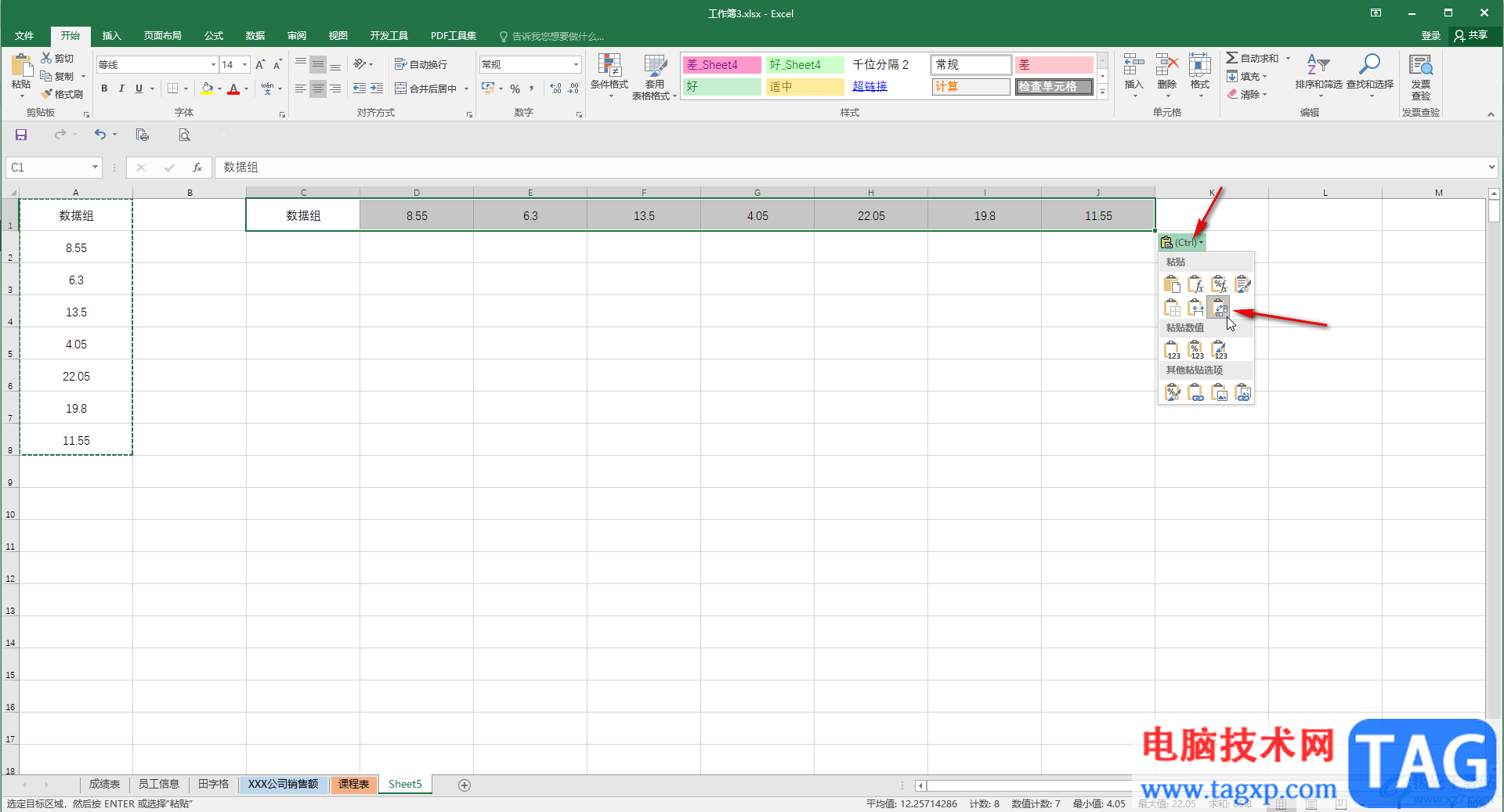Pick Formulas and Number Formatting paste
The height and width of the screenshot is (812, 1504).
pyautogui.click(x=1219, y=283)
